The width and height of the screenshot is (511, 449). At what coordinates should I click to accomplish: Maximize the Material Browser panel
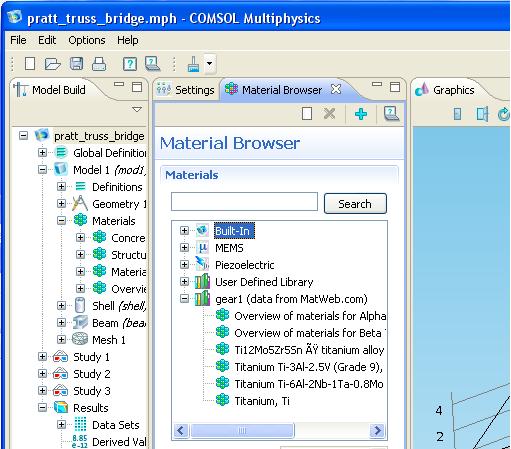[x=395, y=87]
